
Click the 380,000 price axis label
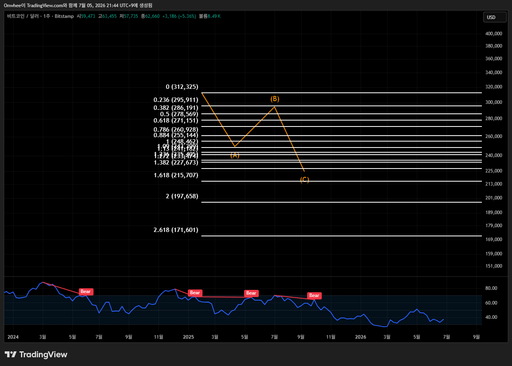coord(494,46)
